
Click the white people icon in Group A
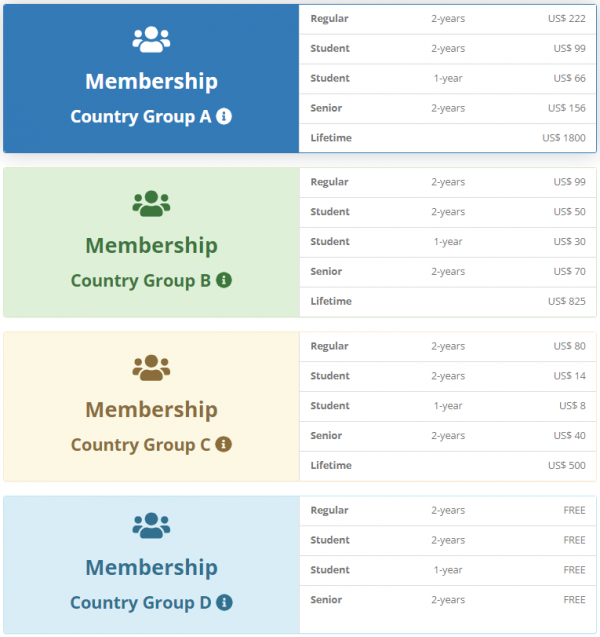click(x=152, y=39)
